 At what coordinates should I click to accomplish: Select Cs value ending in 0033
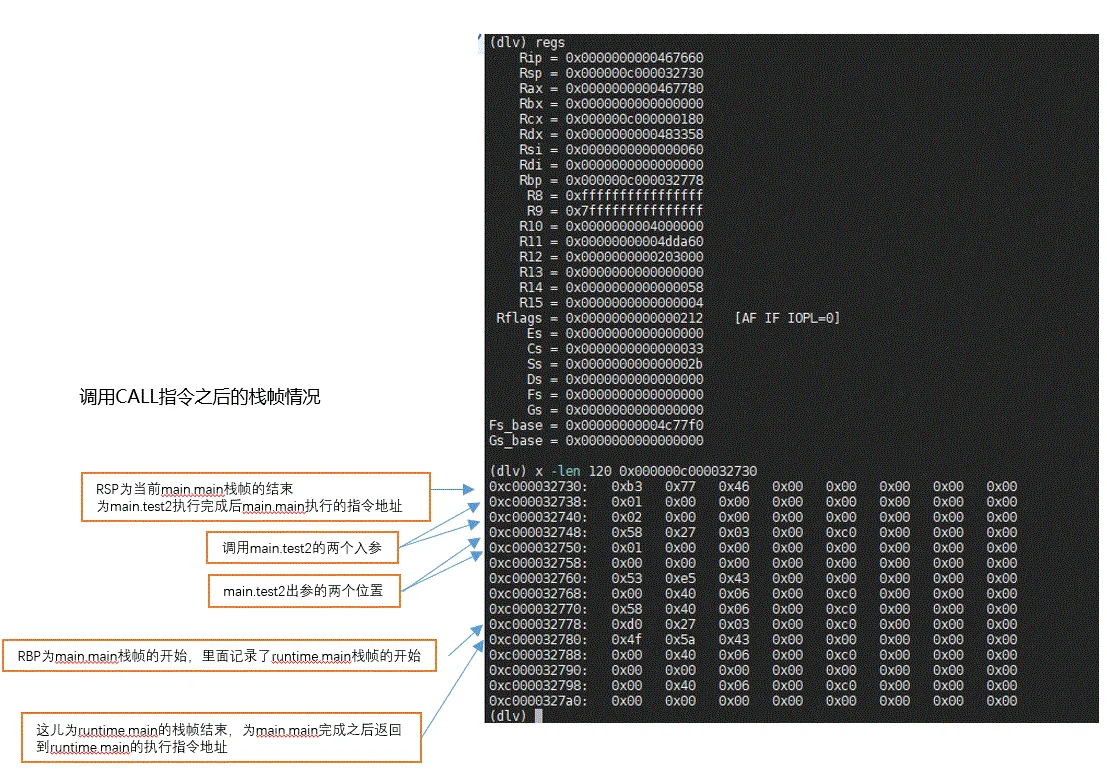point(634,349)
